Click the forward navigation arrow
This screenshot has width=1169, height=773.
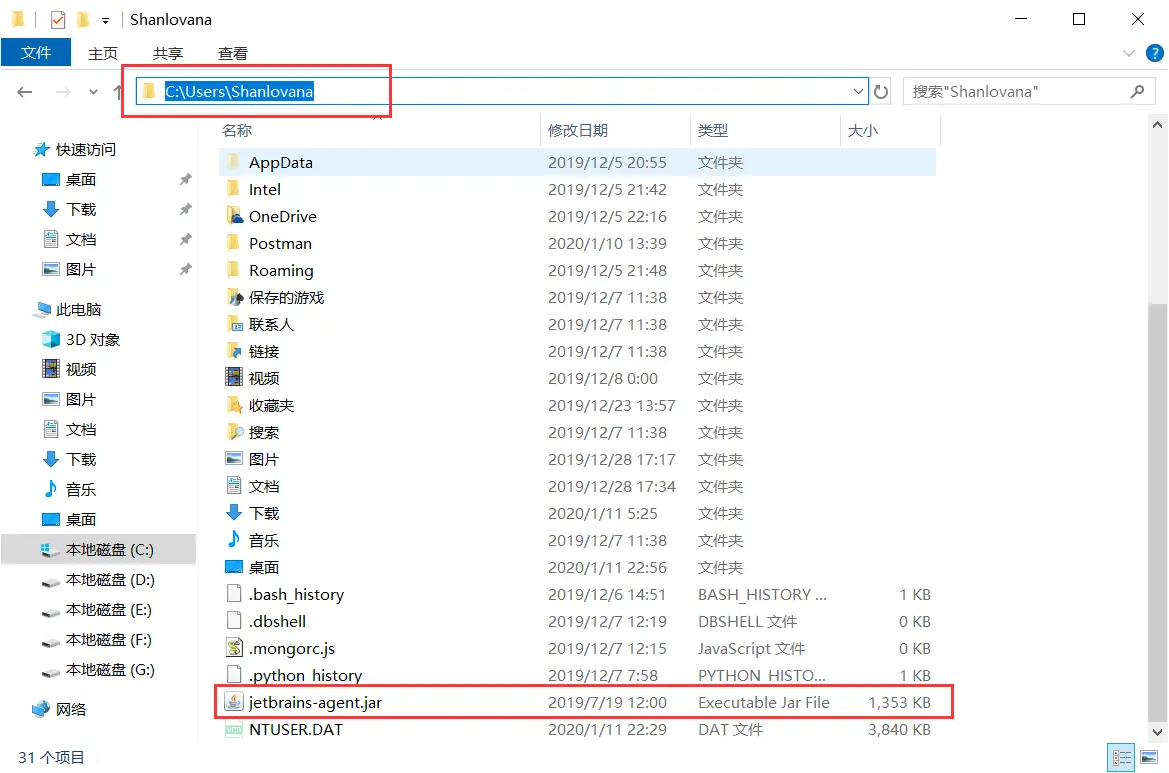pos(63,92)
